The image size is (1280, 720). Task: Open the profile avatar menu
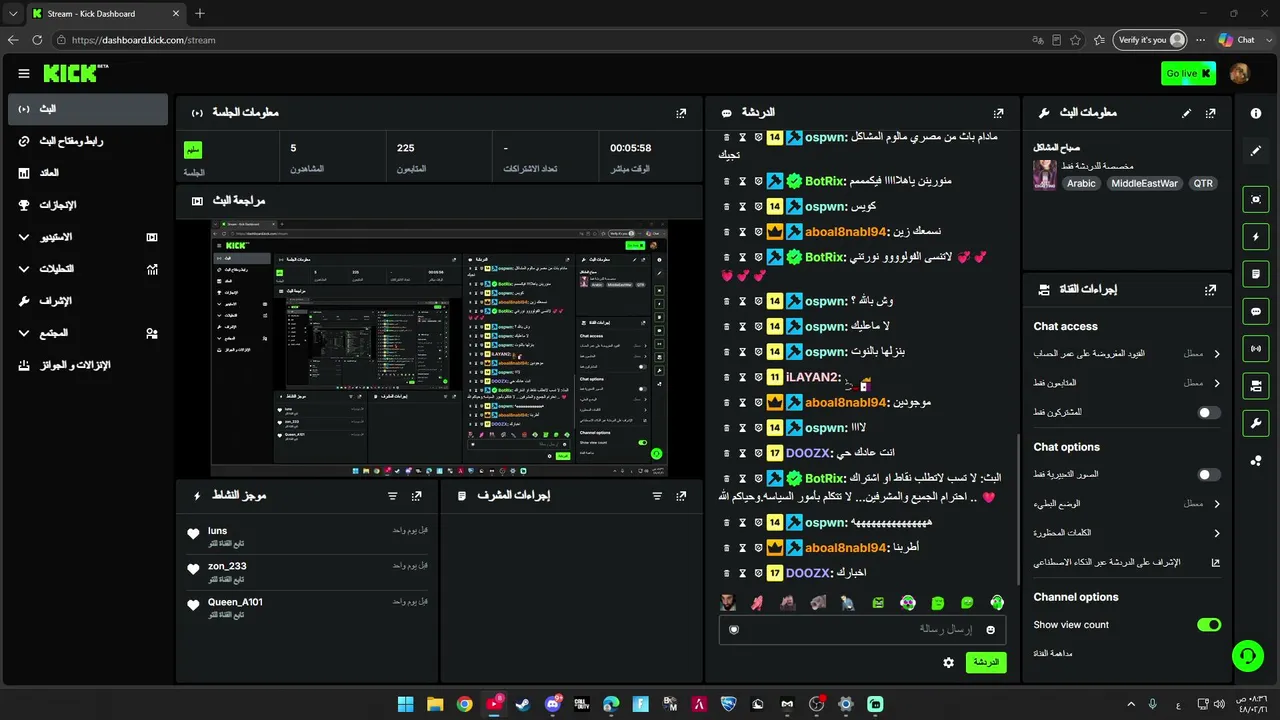(1239, 73)
